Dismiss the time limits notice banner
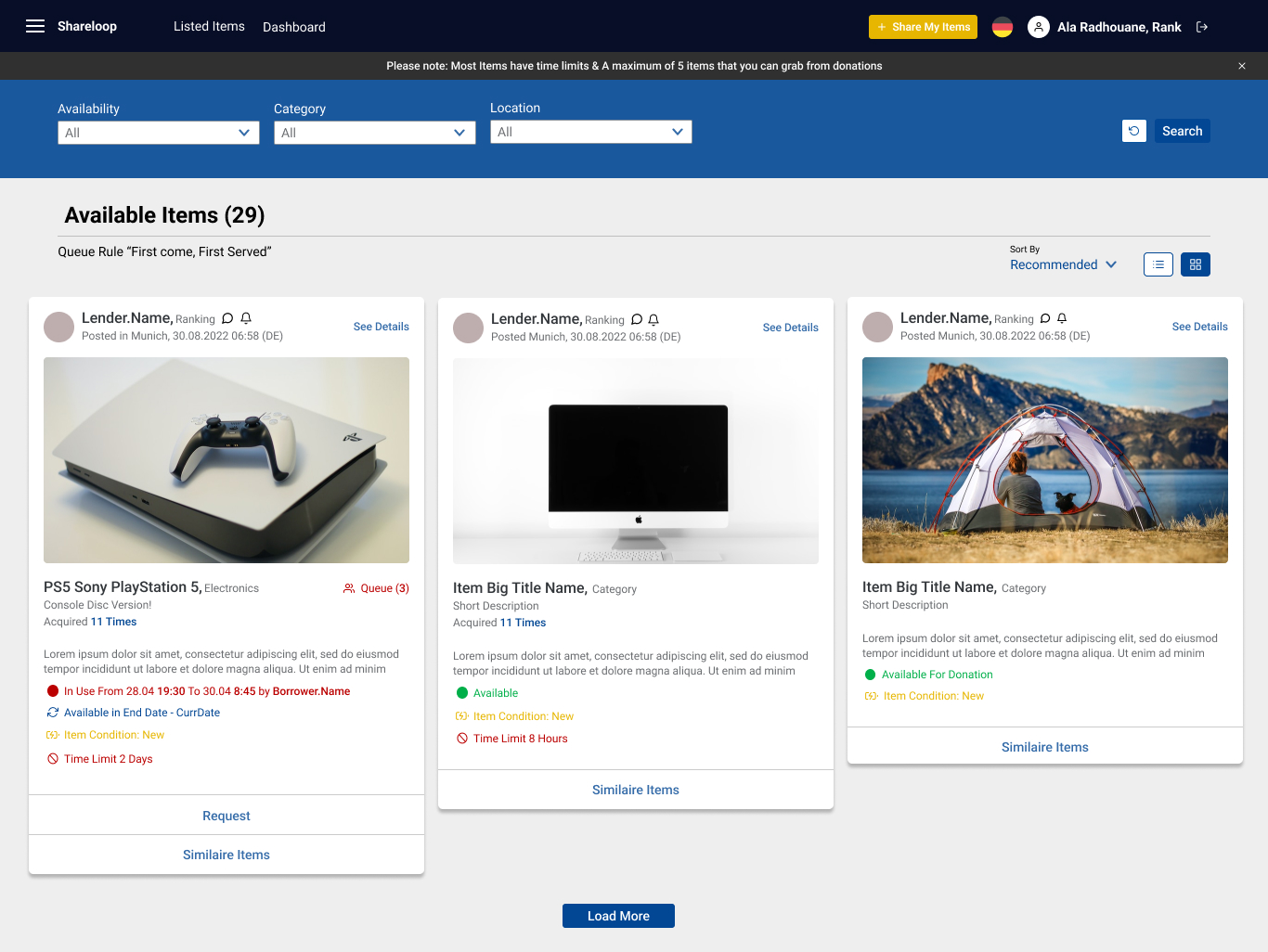This screenshot has height=952, width=1268. click(x=1242, y=66)
